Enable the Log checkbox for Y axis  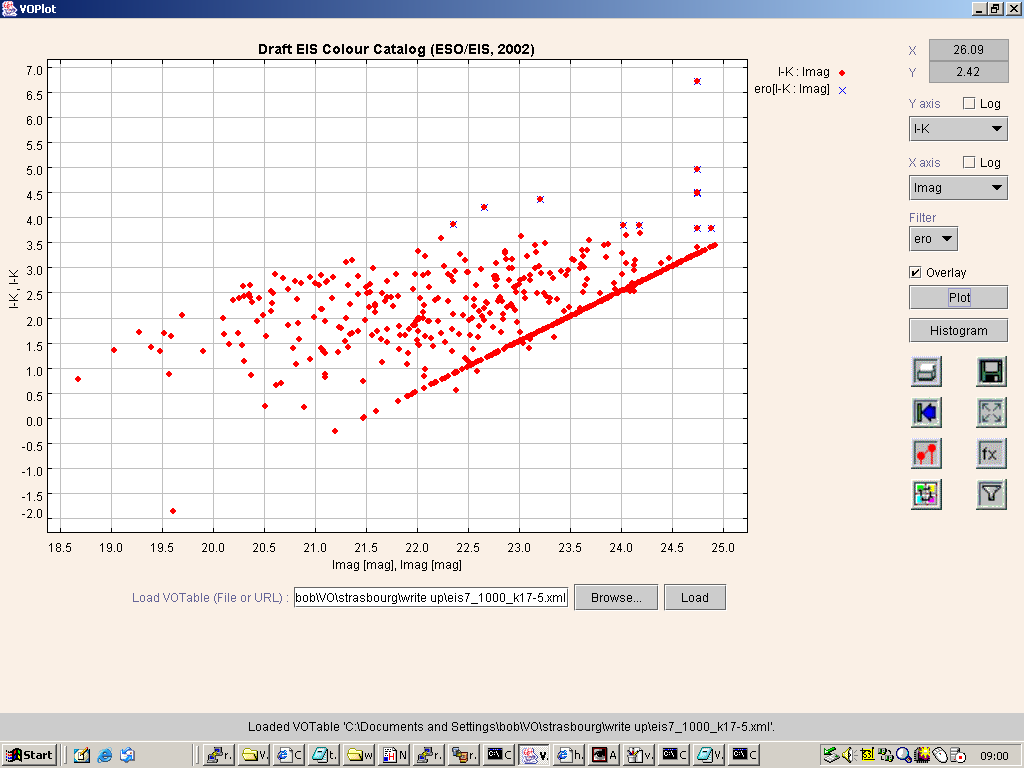click(968, 104)
